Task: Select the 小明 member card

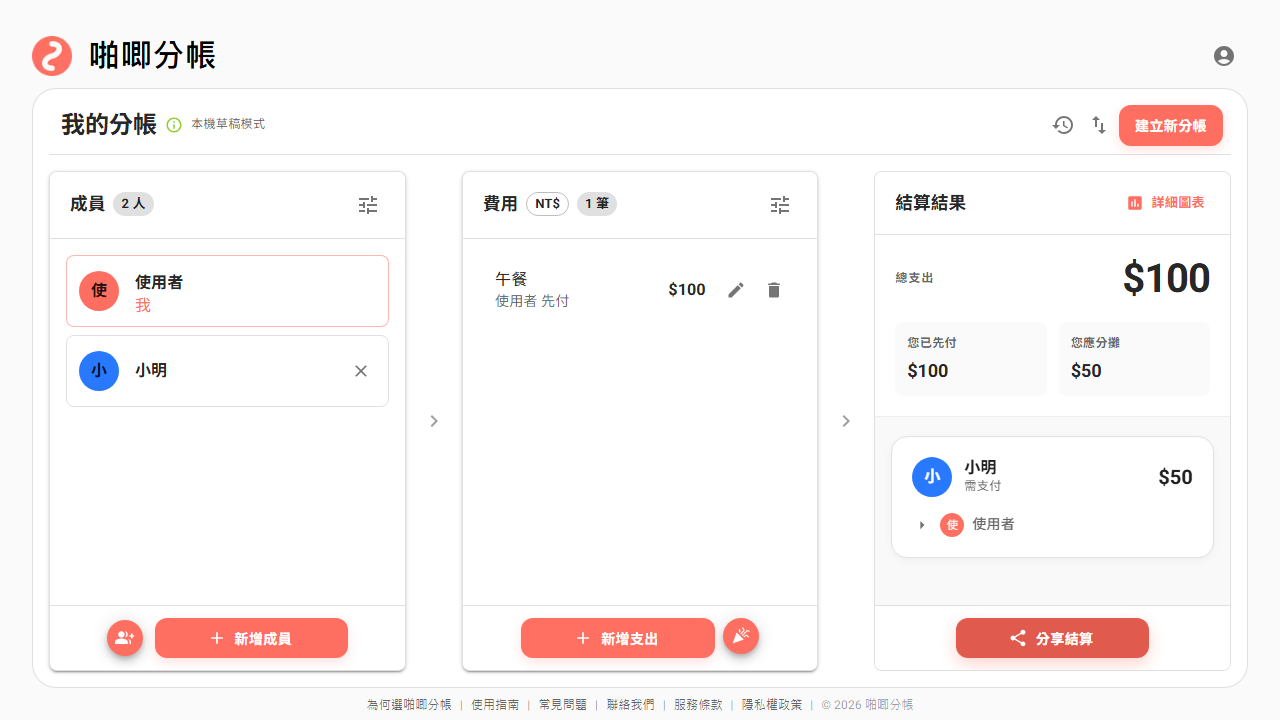Action: click(227, 371)
